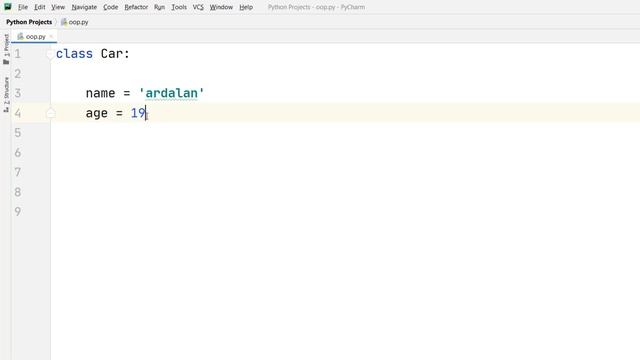Click the PyCharm application icon
The height and width of the screenshot is (360, 640).
tap(8, 7)
